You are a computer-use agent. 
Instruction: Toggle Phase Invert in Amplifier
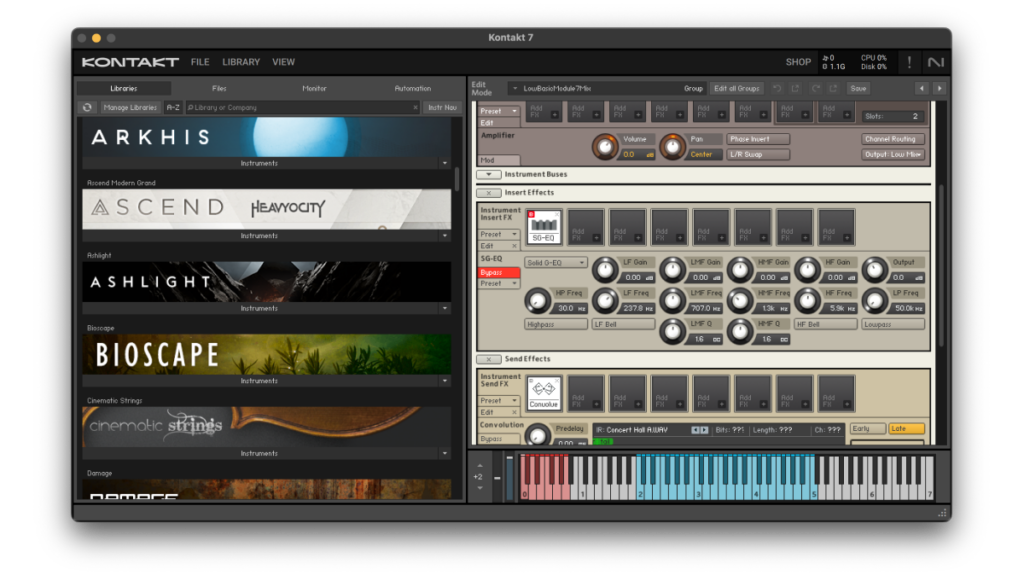758,139
